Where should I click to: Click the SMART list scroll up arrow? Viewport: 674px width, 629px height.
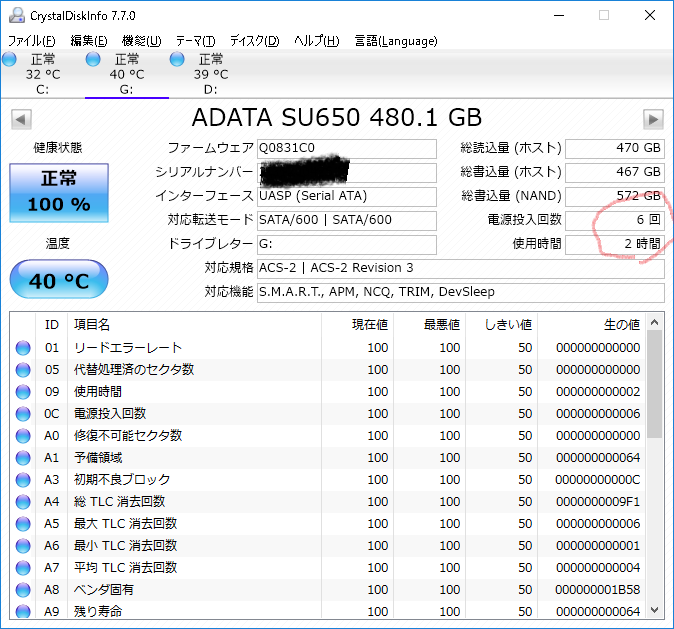click(655, 322)
